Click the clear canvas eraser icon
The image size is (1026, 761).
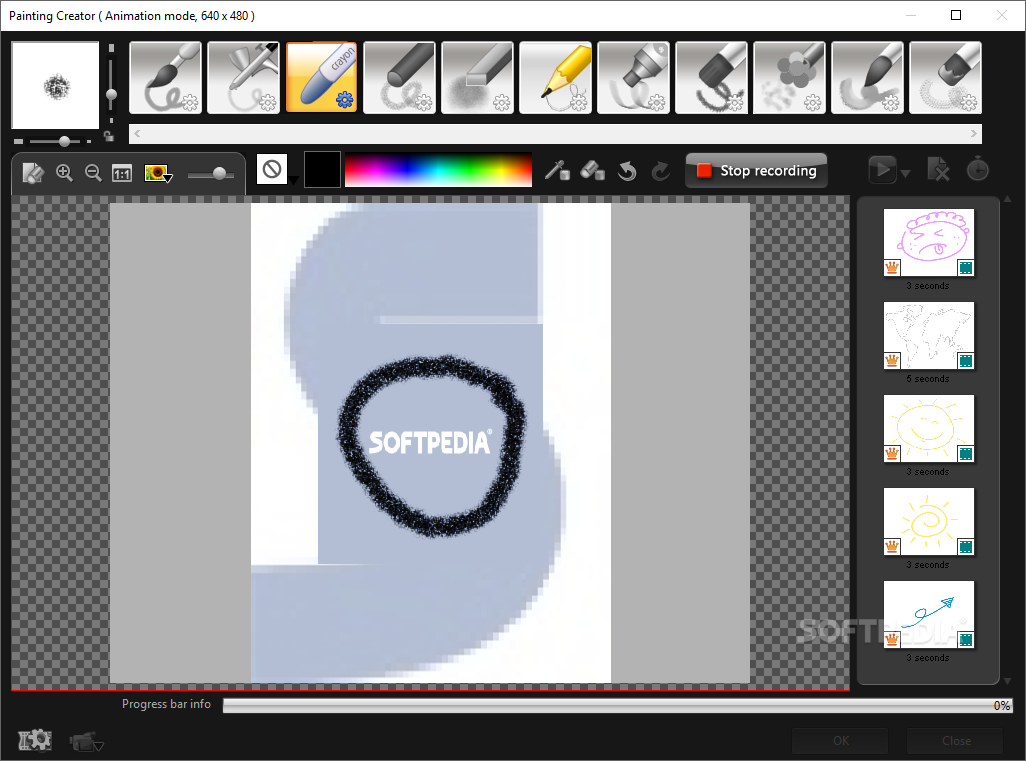(x=33, y=173)
